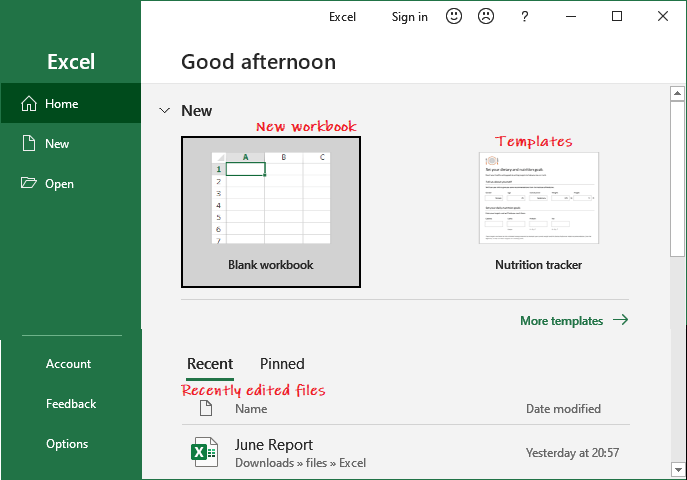Open the Account page

click(68, 364)
